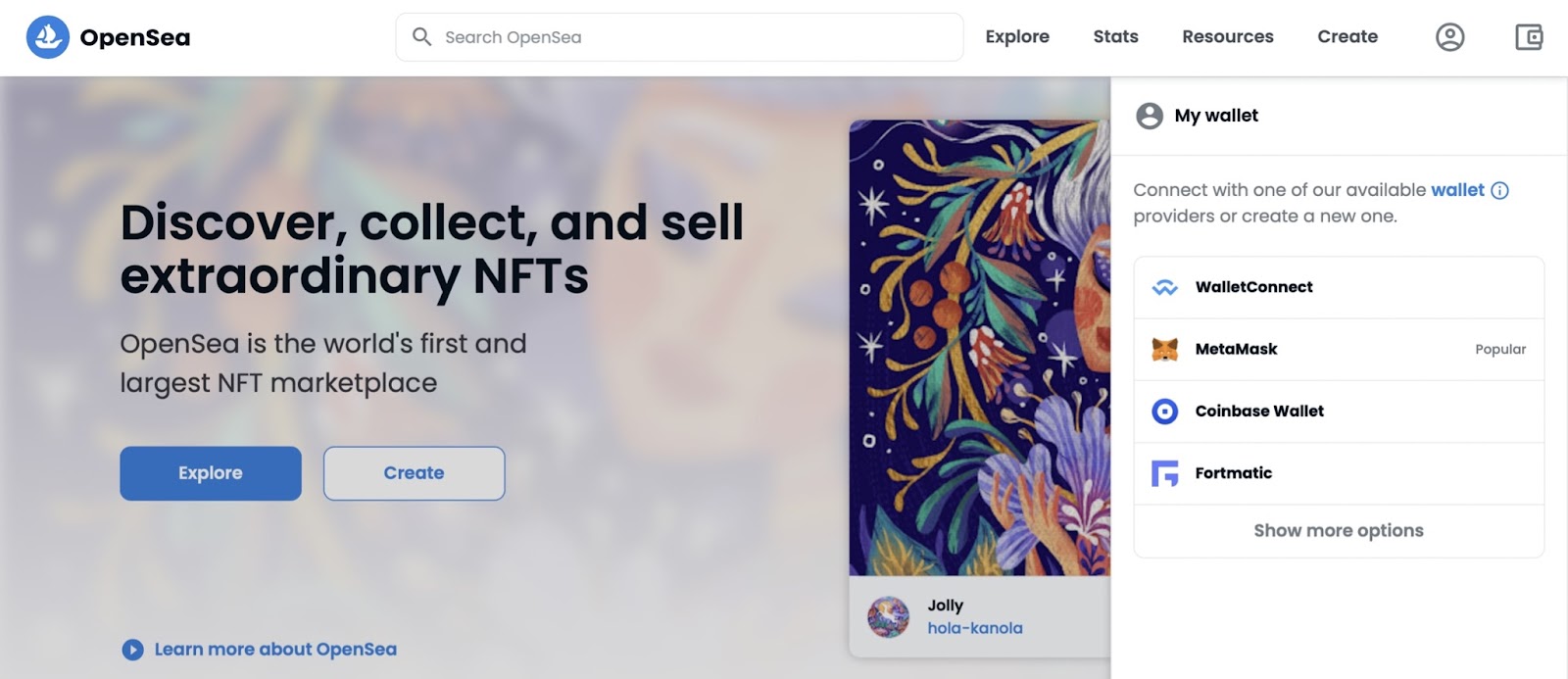
Task: Click the search magnifier icon
Action: click(422, 36)
